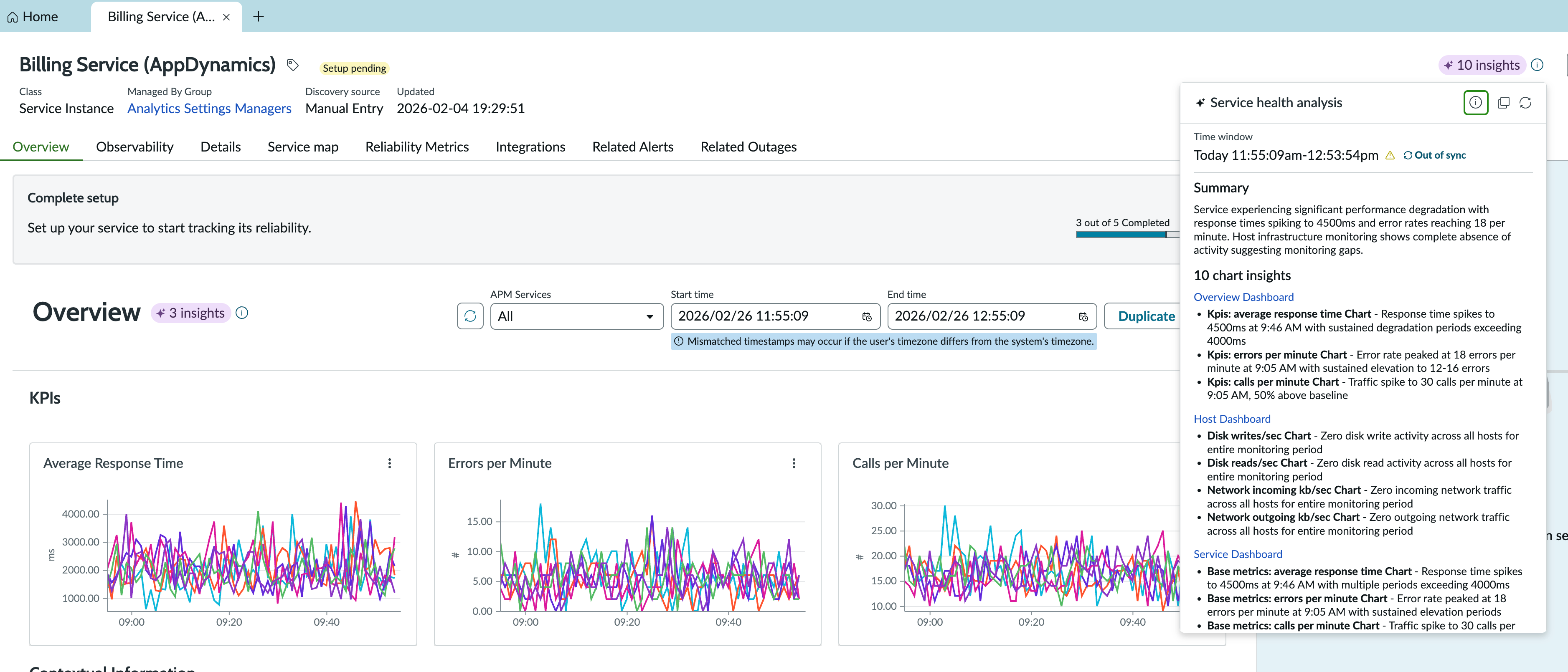Viewport: 1568px width, 672px height.
Task: Click the End time input field
Action: coord(992,316)
